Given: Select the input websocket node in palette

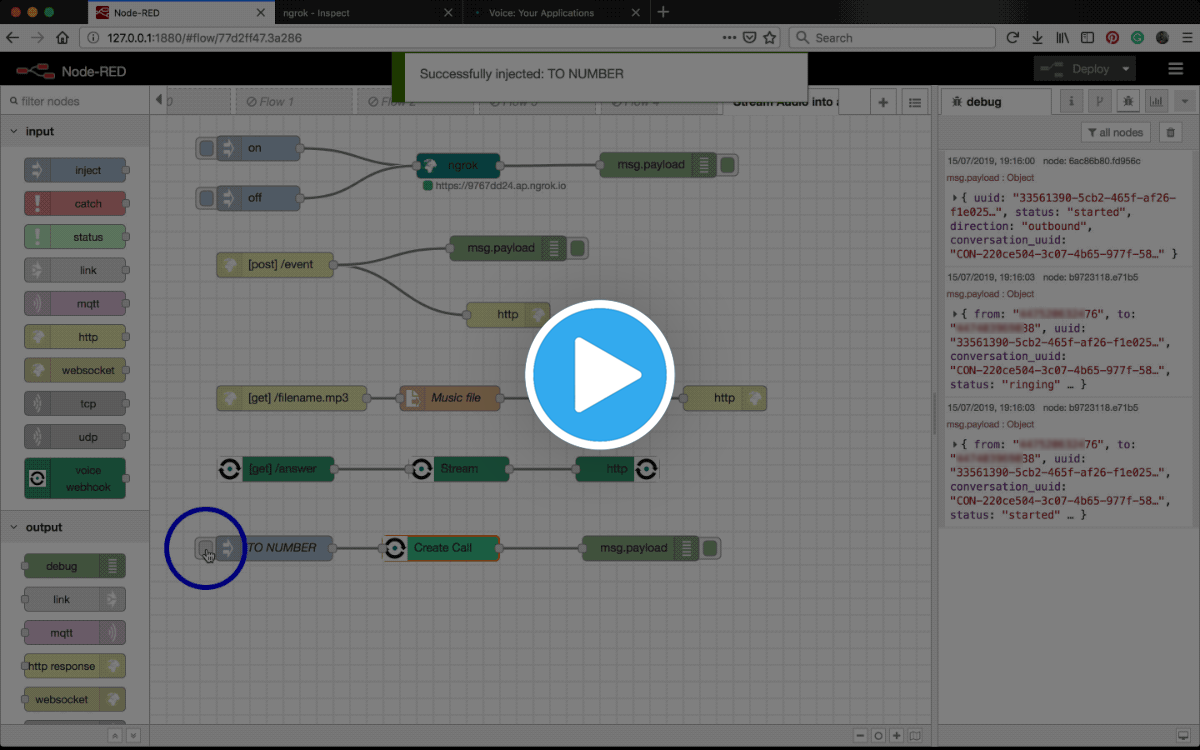Looking at the screenshot, I should (x=76, y=370).
